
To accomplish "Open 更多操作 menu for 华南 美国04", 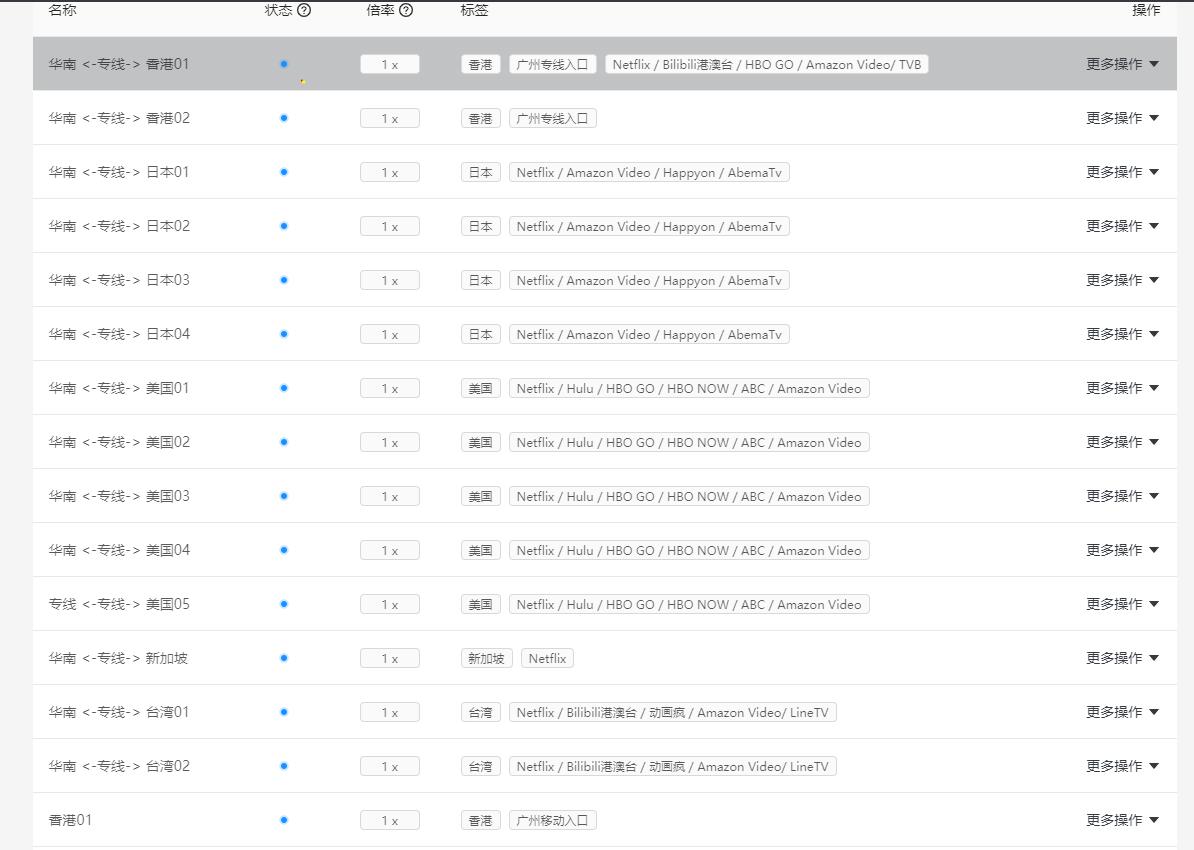I will tap(1122, 550).
